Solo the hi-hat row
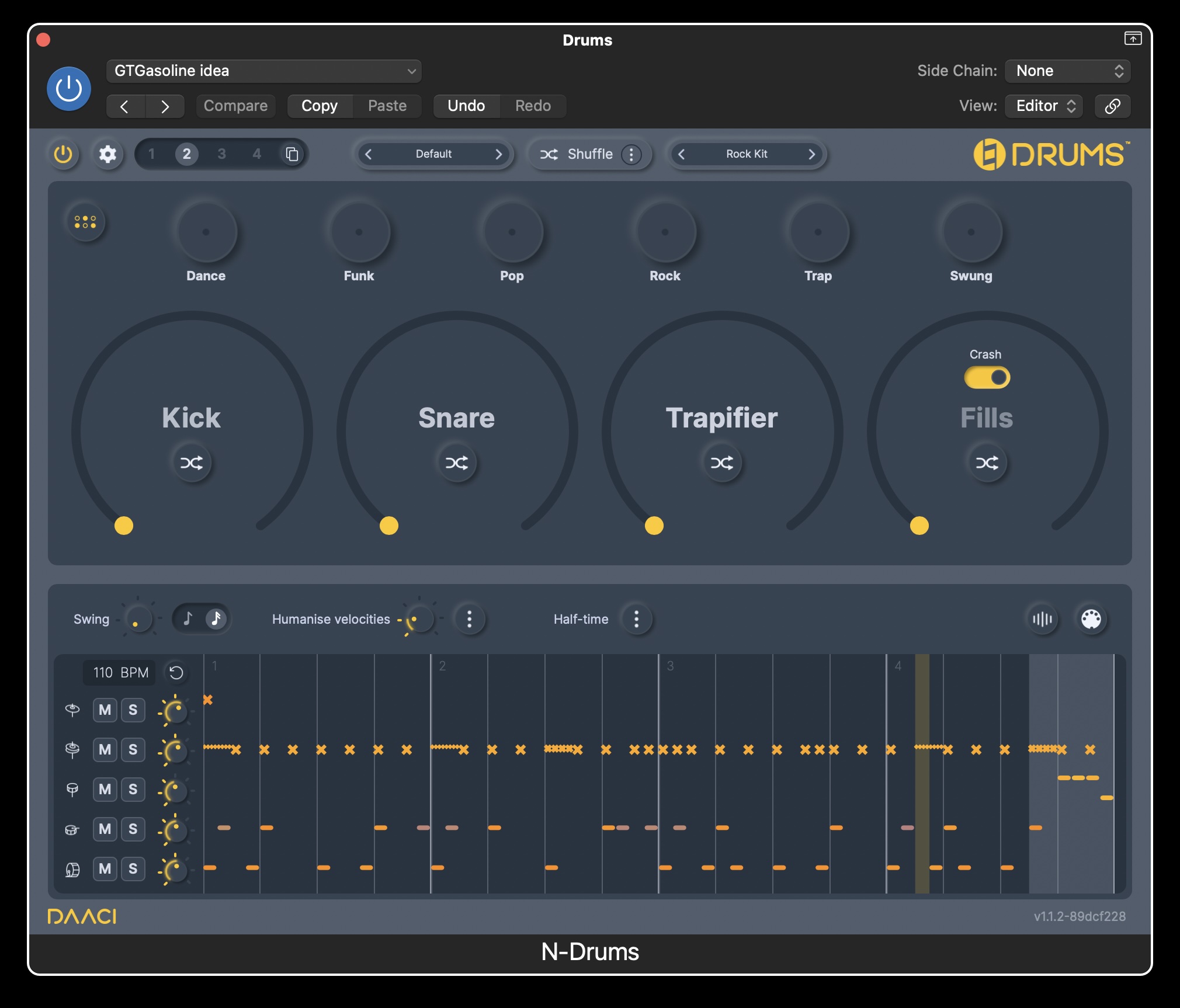The height and width of the screenshot is (1008, 1180). click(133, 749)
